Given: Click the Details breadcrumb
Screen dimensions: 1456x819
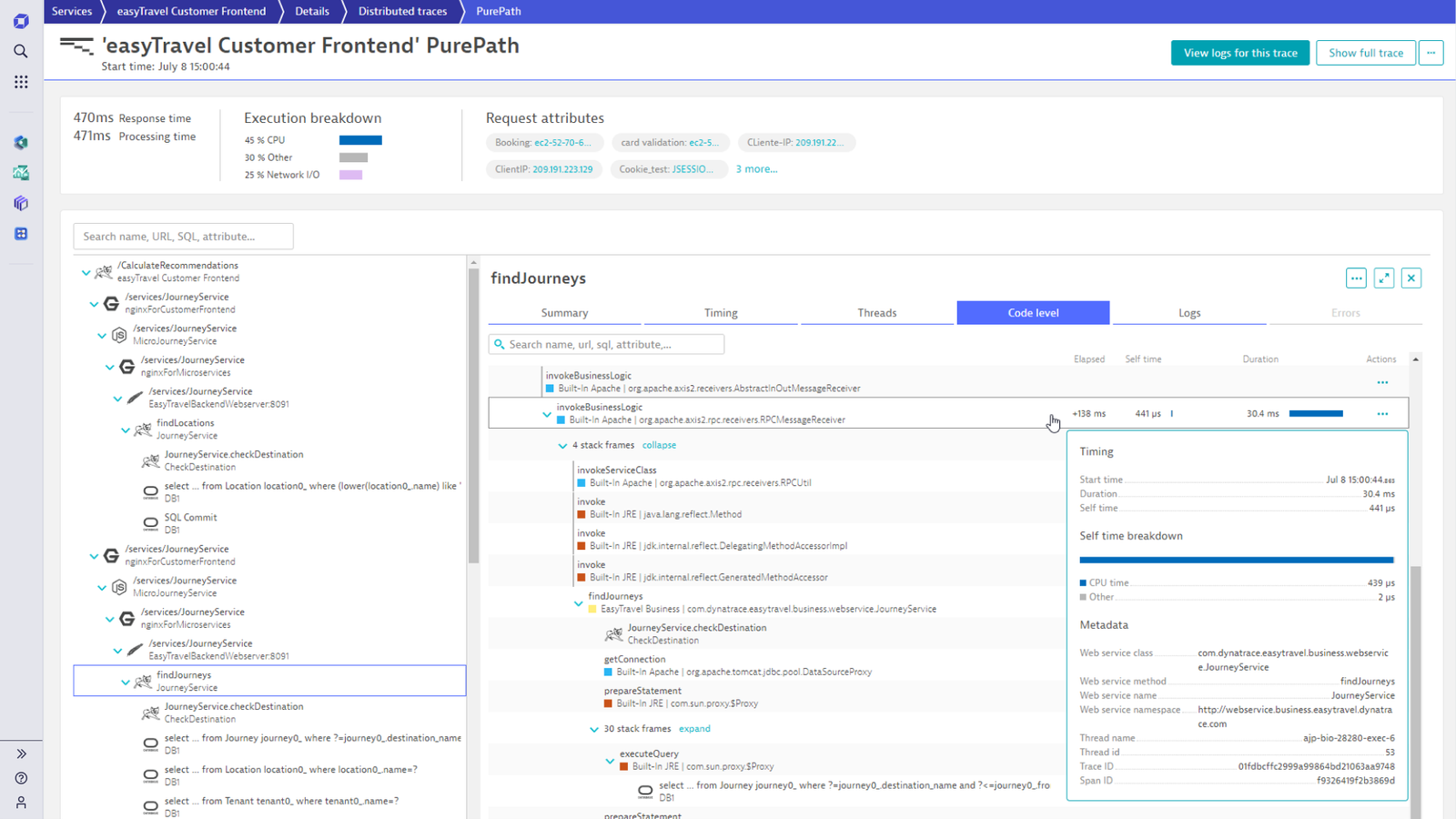Looking at the screenshot, I should coord(312,11).
